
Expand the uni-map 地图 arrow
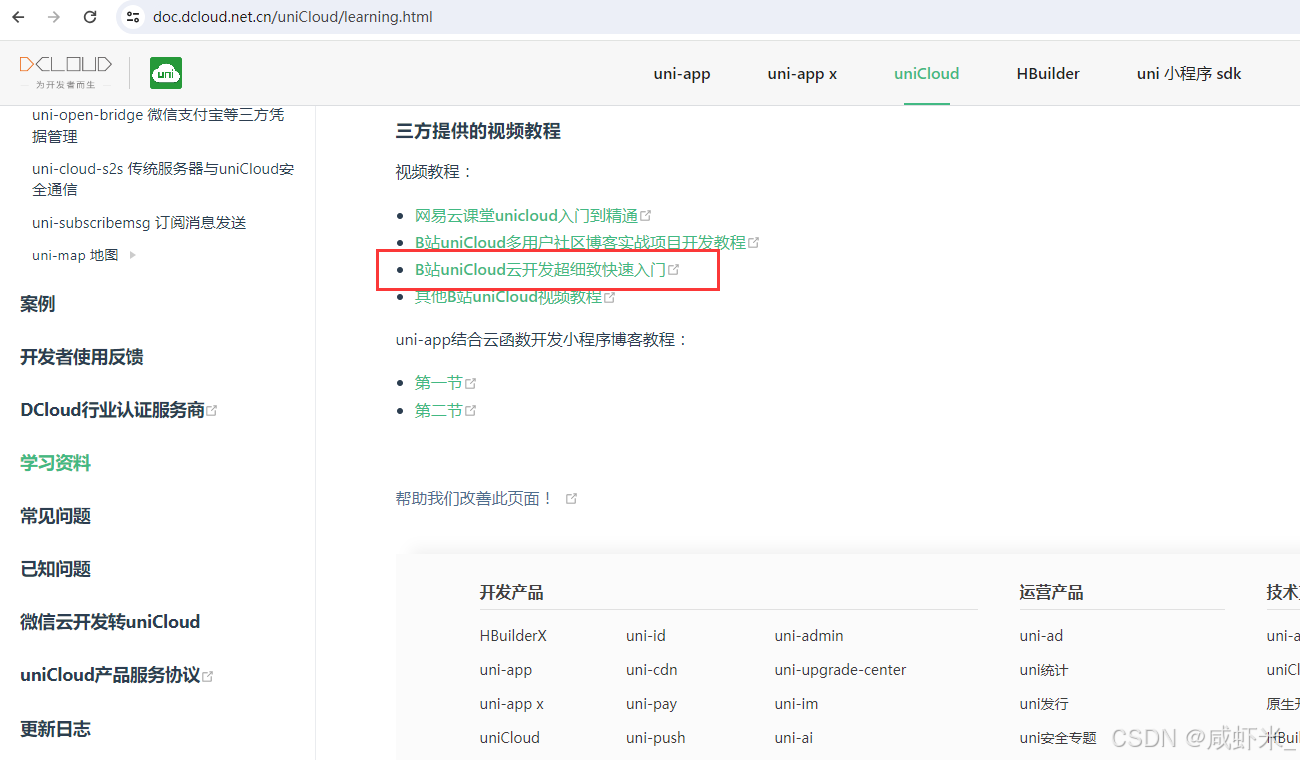click(x=133, y=255)
